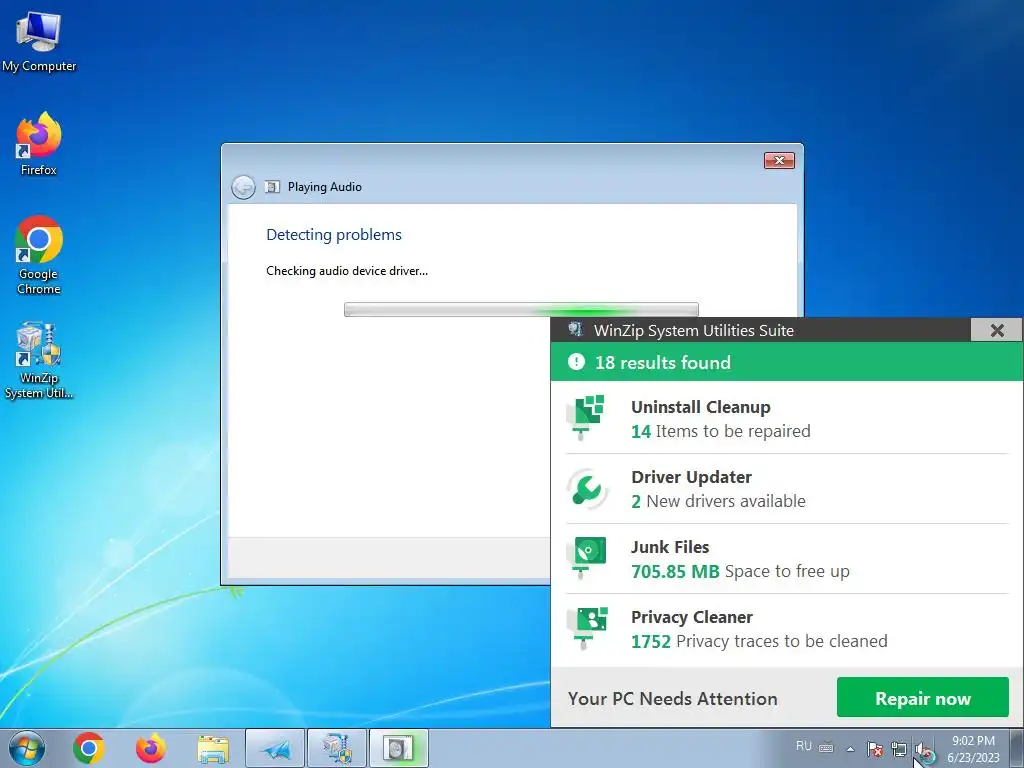The width and height of the screenshot is (1024, 768).
Task: Switch to Telegram taskbar button
Action: pos(275,748)
